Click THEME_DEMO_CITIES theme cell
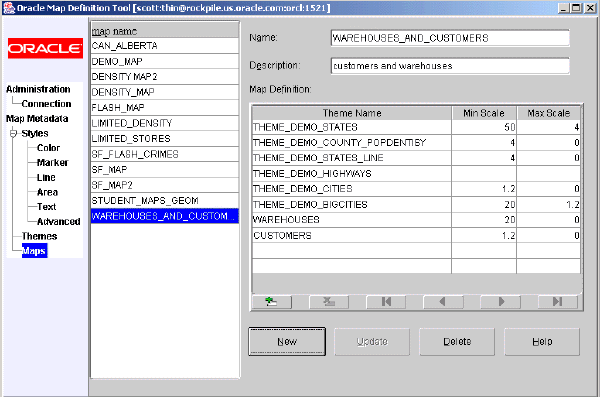Screen dimensions: 600x397 click(x=352, y=189)
